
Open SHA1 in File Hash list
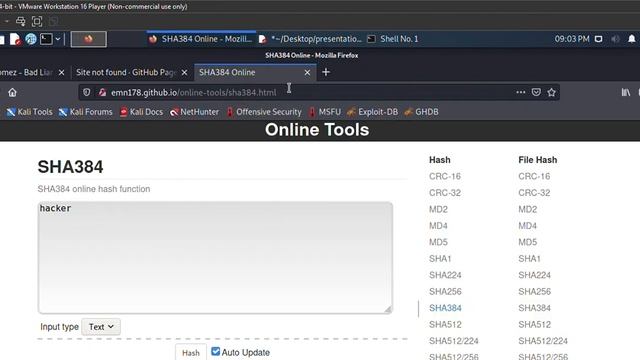529,259
